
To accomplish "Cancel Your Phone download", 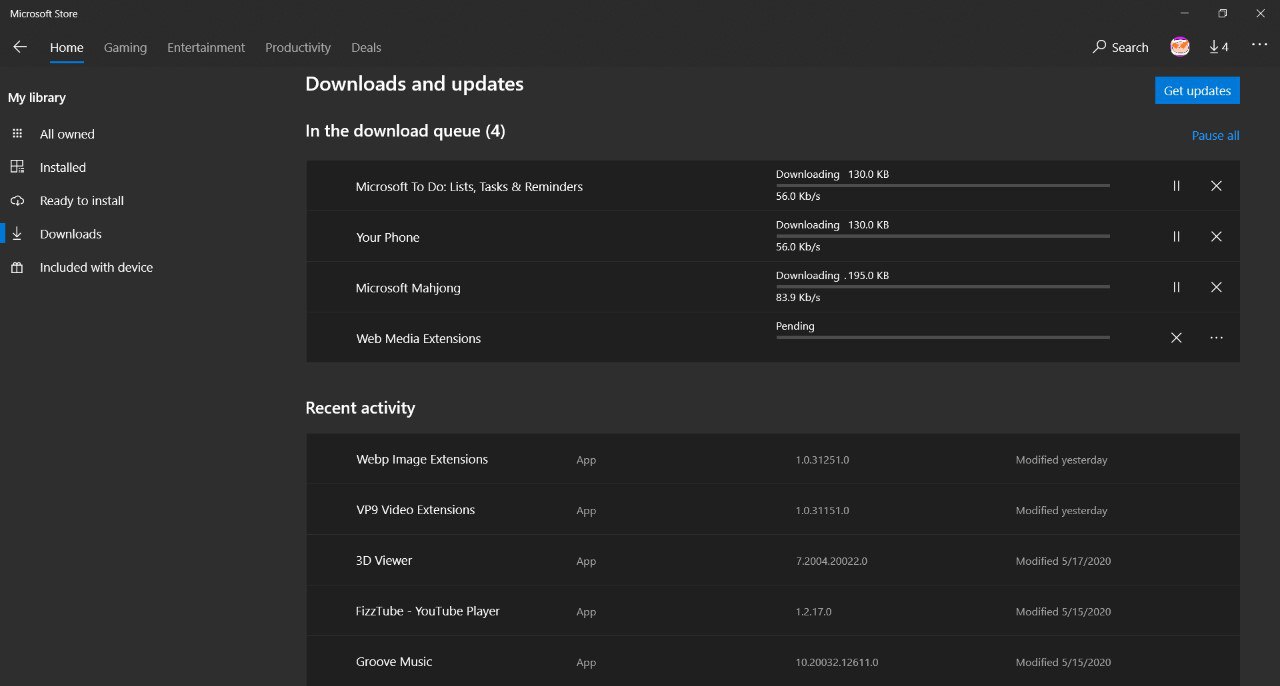I will pyautogui.click(x=1216, y=237).
